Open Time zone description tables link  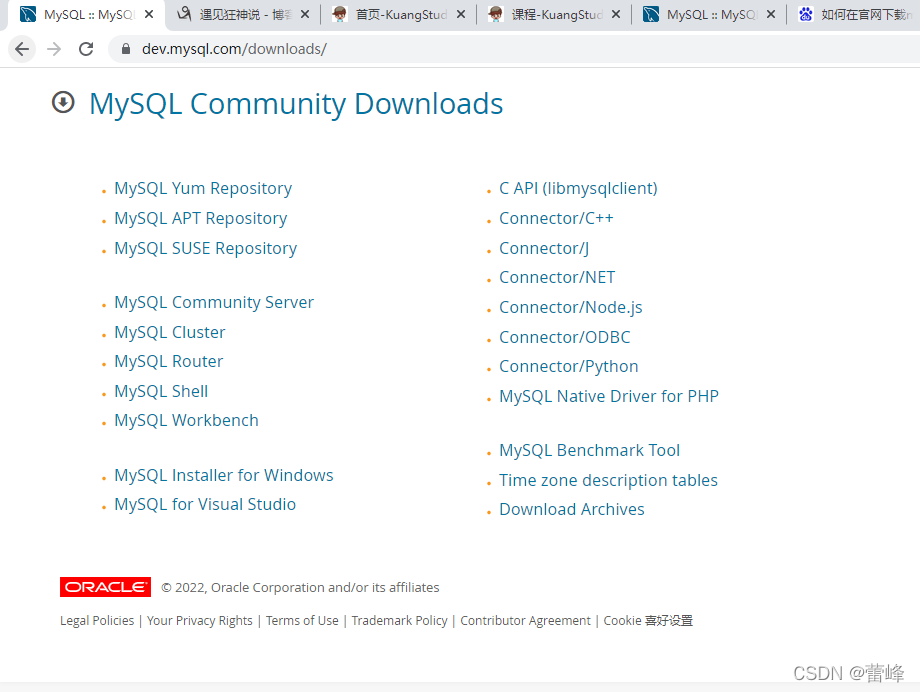(x=608, y=480)
